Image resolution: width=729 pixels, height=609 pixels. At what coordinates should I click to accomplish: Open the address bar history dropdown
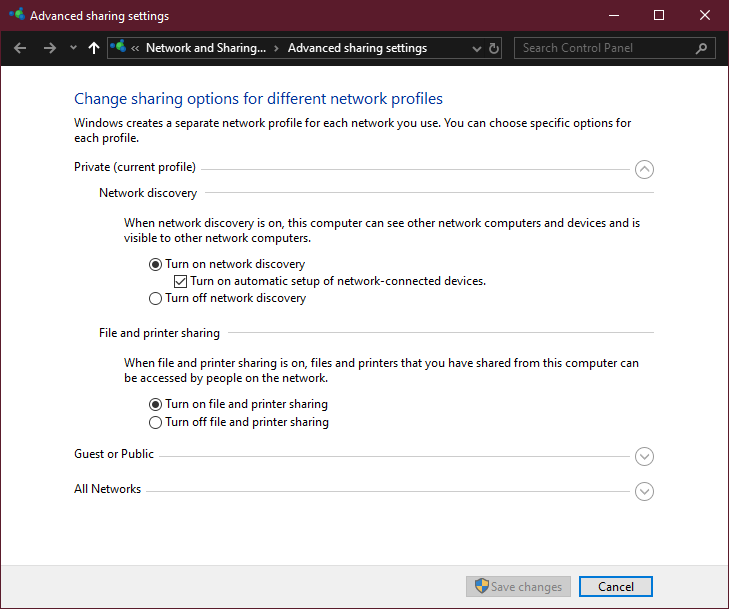476,48
